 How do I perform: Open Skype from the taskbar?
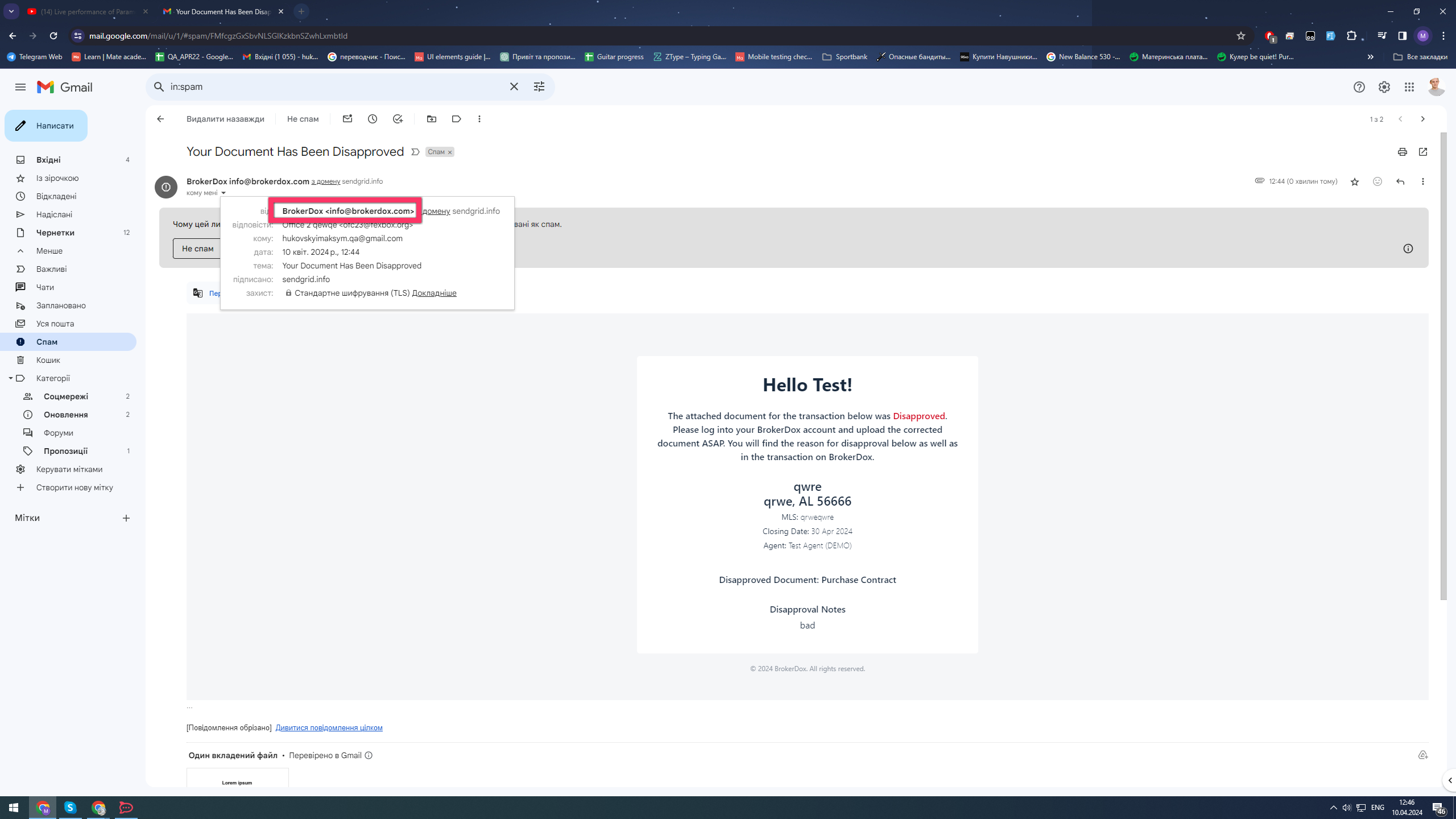pos(71,808)
